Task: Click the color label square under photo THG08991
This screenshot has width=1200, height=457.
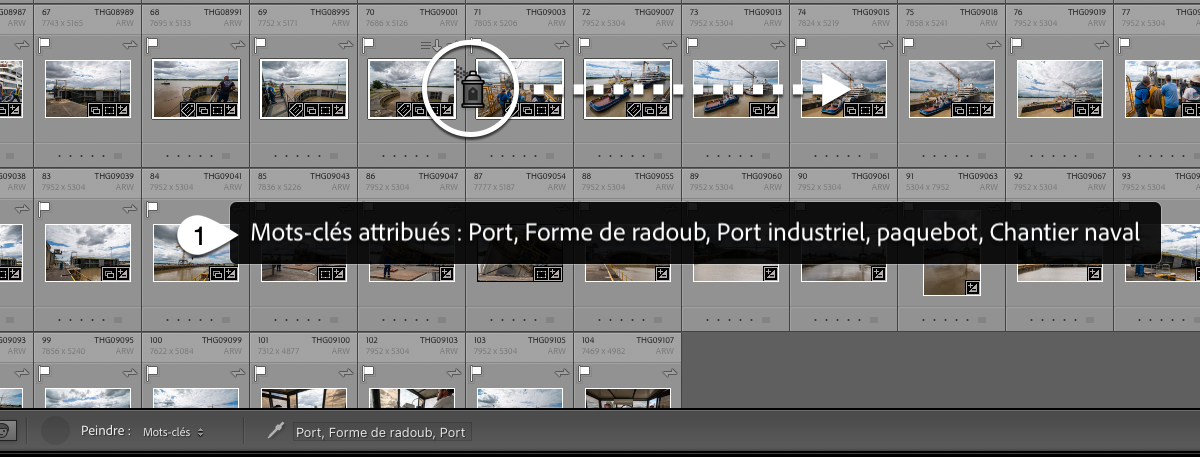Action: coord(226,155)
